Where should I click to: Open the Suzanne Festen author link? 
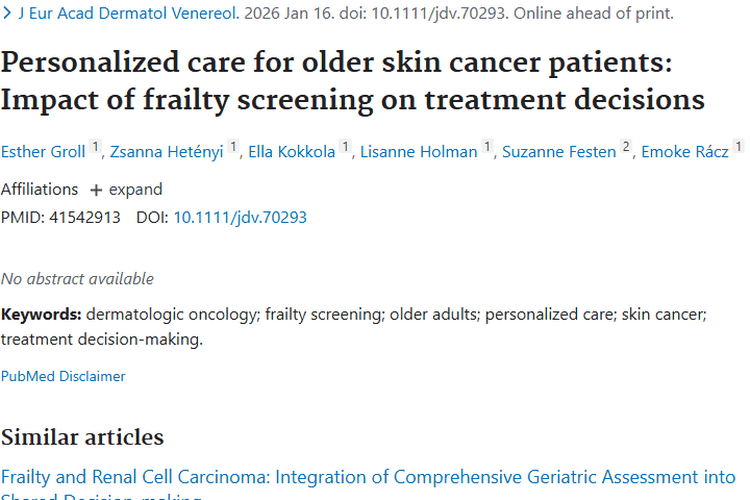tap(558, 152)
